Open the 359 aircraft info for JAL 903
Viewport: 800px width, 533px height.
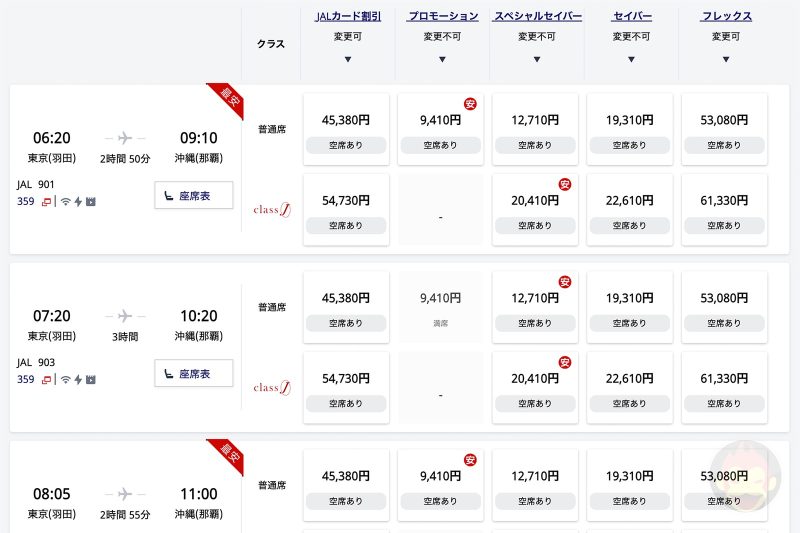point(25,379)
